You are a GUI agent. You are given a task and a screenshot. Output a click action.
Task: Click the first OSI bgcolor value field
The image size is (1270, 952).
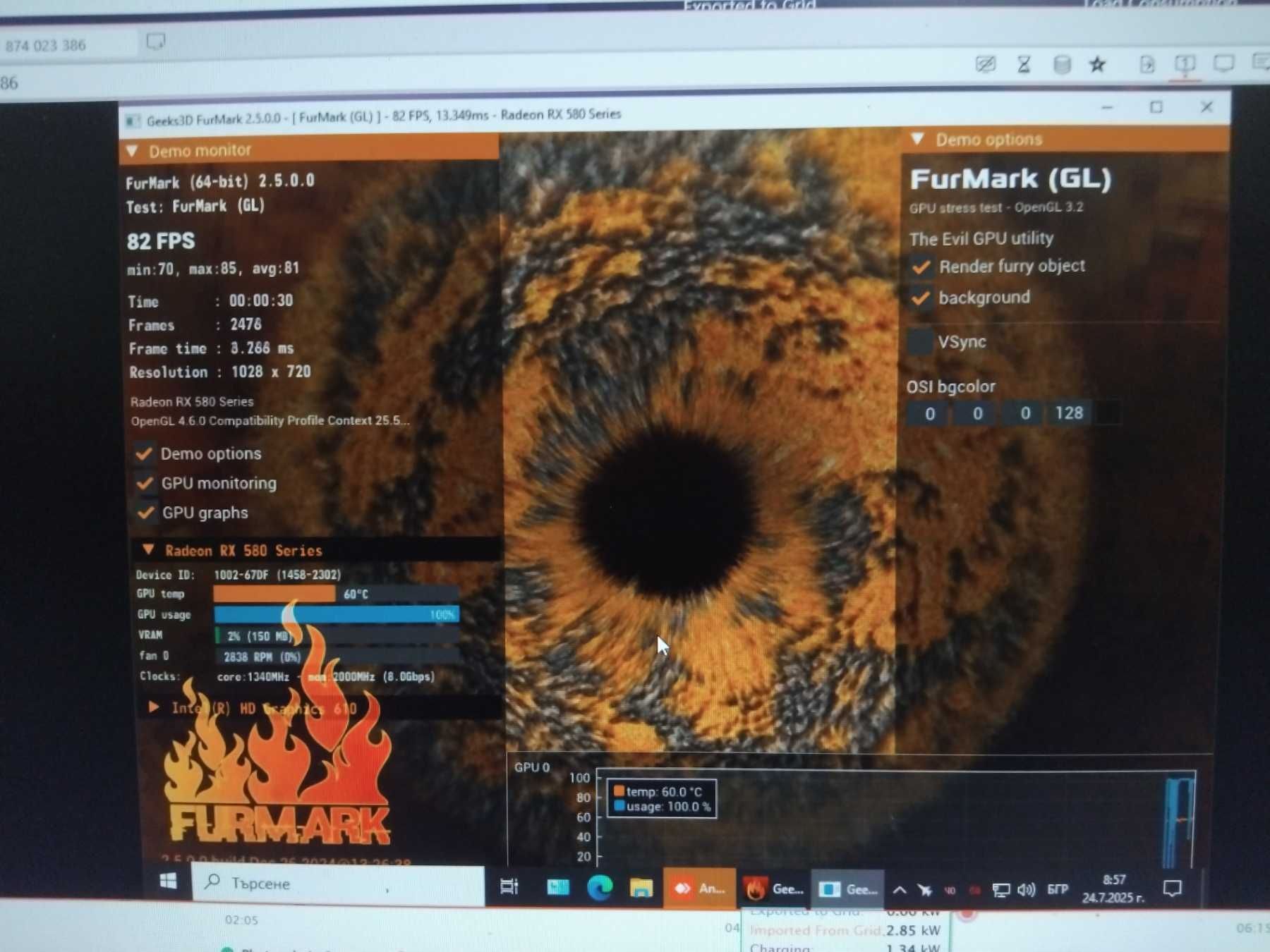point(929,414)
